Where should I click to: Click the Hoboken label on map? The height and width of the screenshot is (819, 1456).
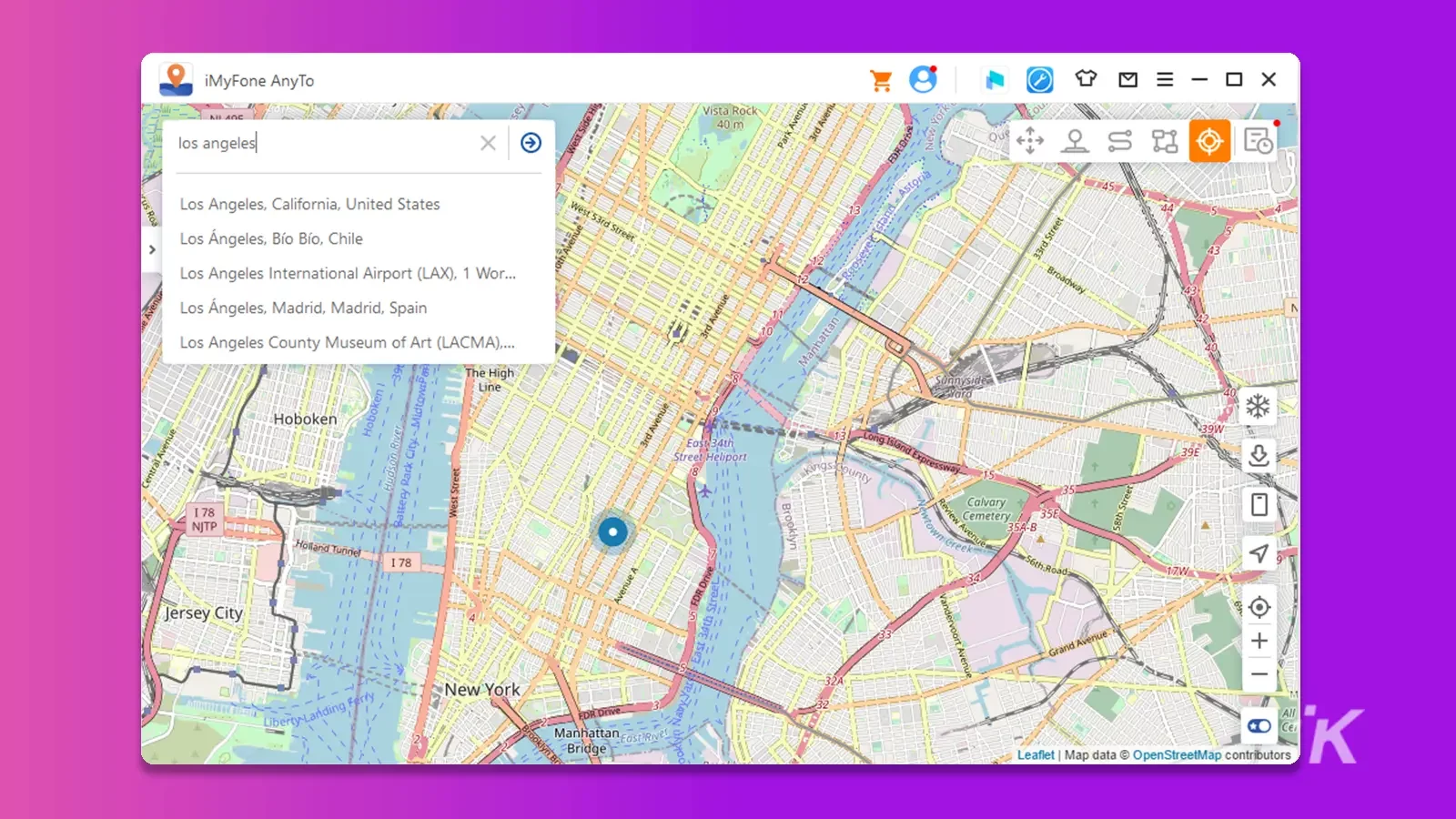coord(305,419)
